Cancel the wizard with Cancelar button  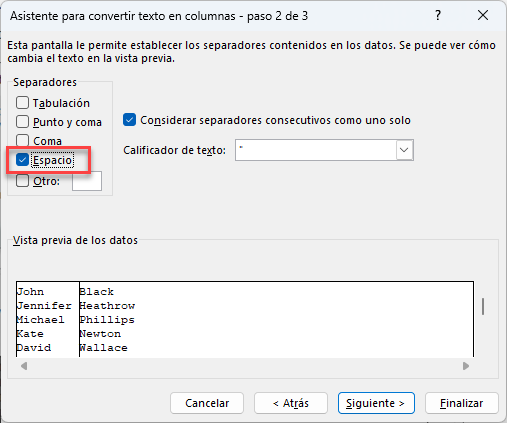207,403
